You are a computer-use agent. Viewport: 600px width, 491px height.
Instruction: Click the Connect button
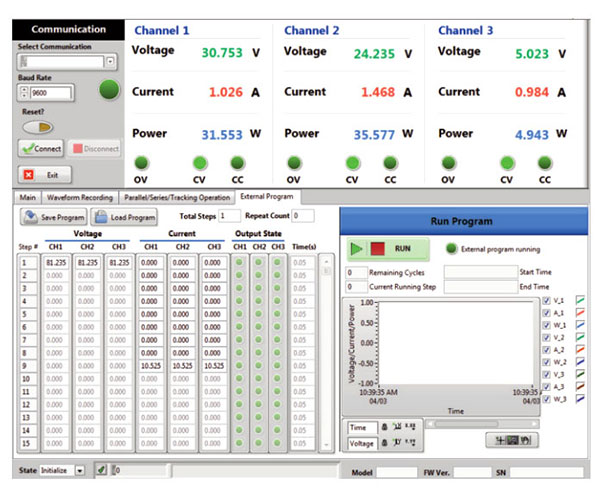click(x=41, y=148)
